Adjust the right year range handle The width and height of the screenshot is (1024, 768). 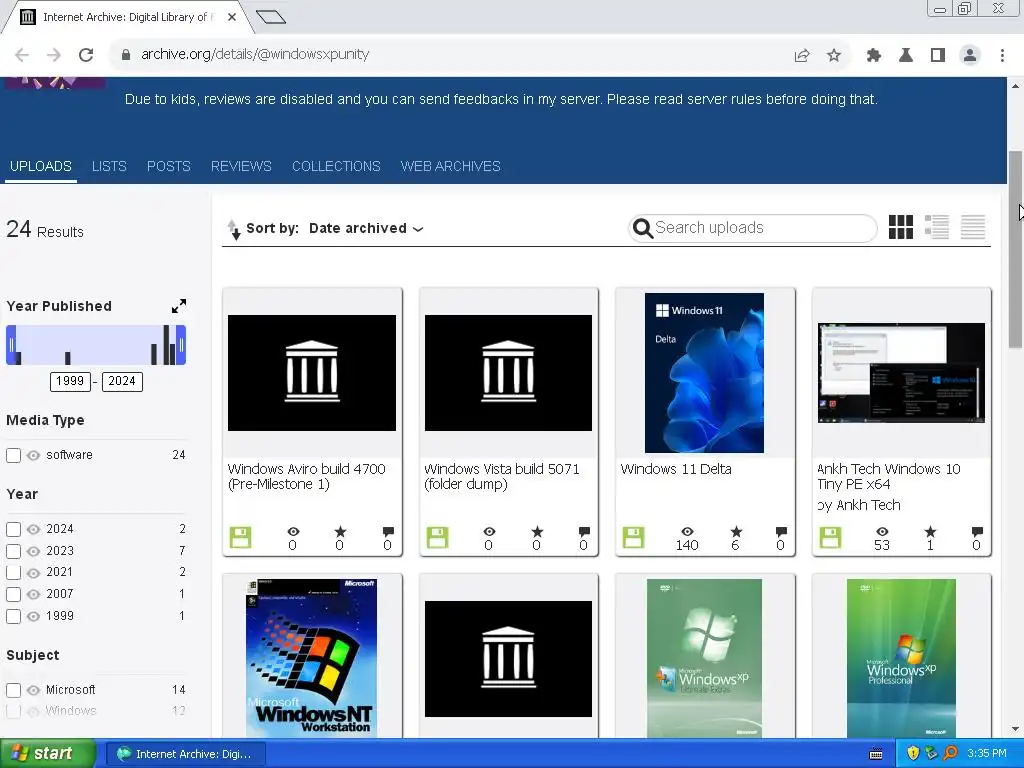pyautogui.click(x=181, y=345)
